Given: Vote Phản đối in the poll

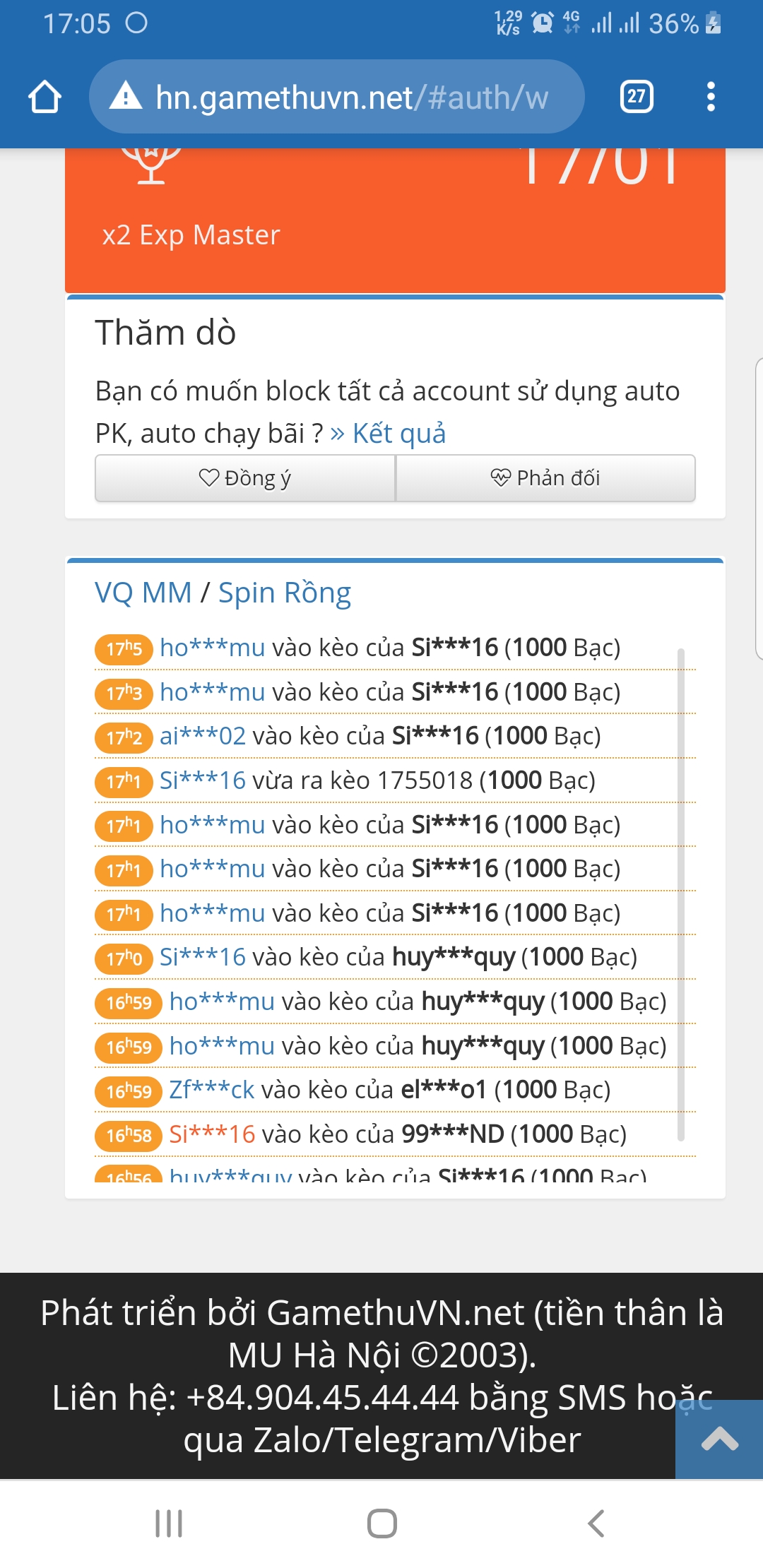Looking at the screenshot, I should tap(545, 478).
